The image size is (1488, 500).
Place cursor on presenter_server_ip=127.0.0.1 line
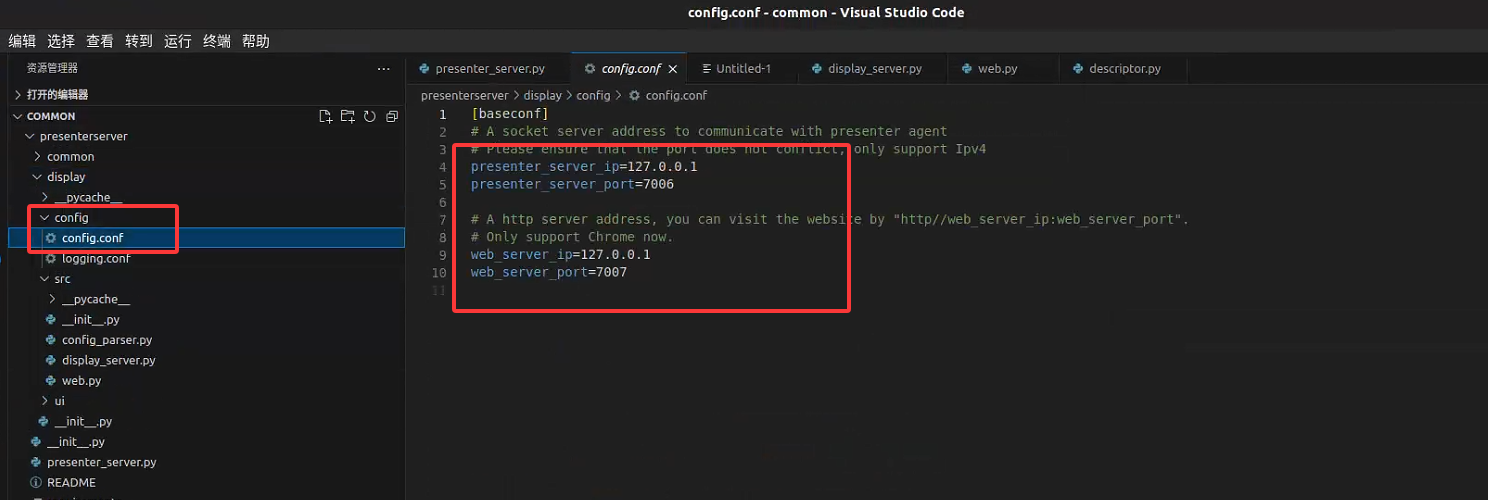pos(584,166)
